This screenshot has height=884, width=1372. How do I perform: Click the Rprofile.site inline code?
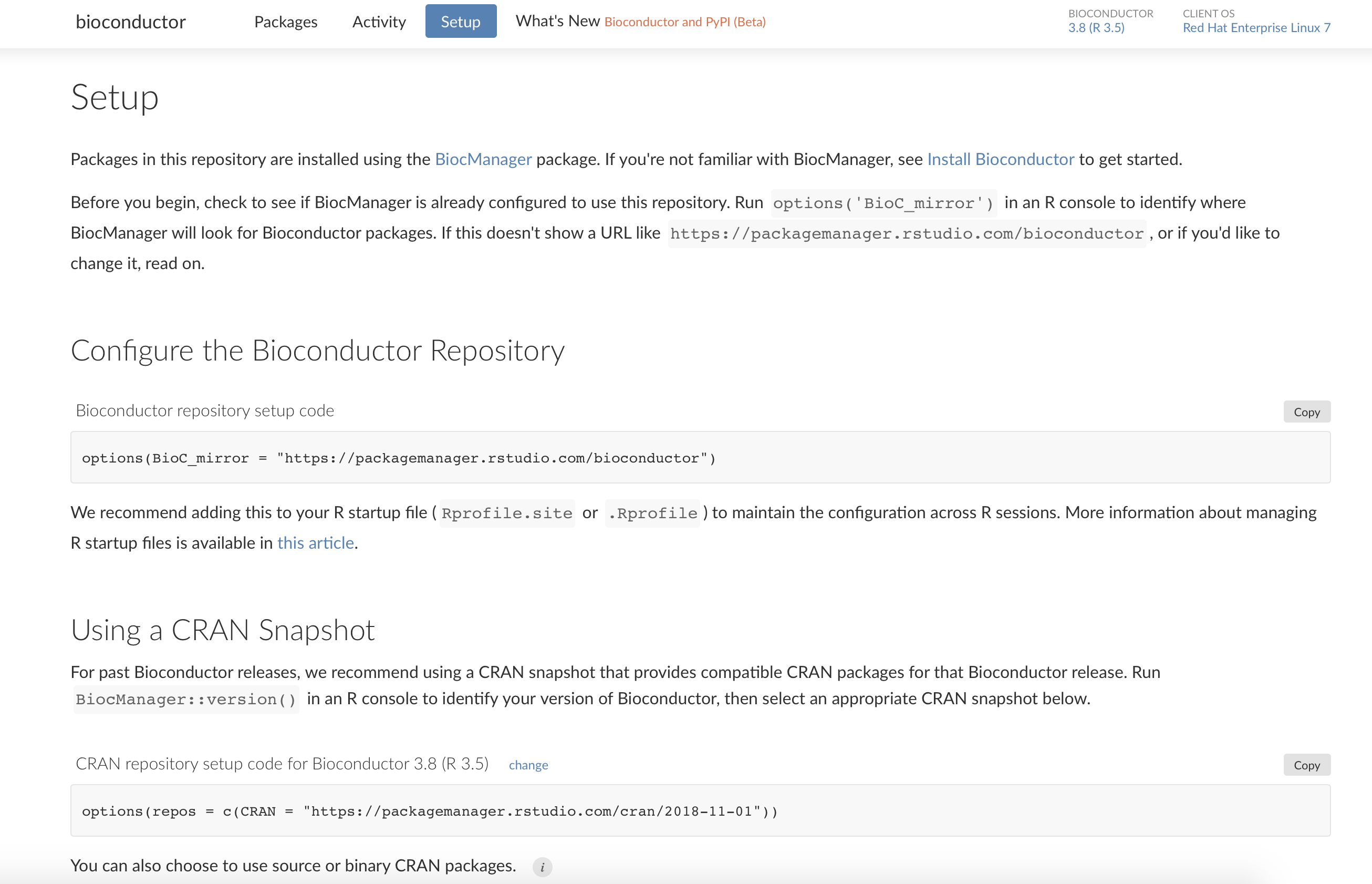click(506, 513)
